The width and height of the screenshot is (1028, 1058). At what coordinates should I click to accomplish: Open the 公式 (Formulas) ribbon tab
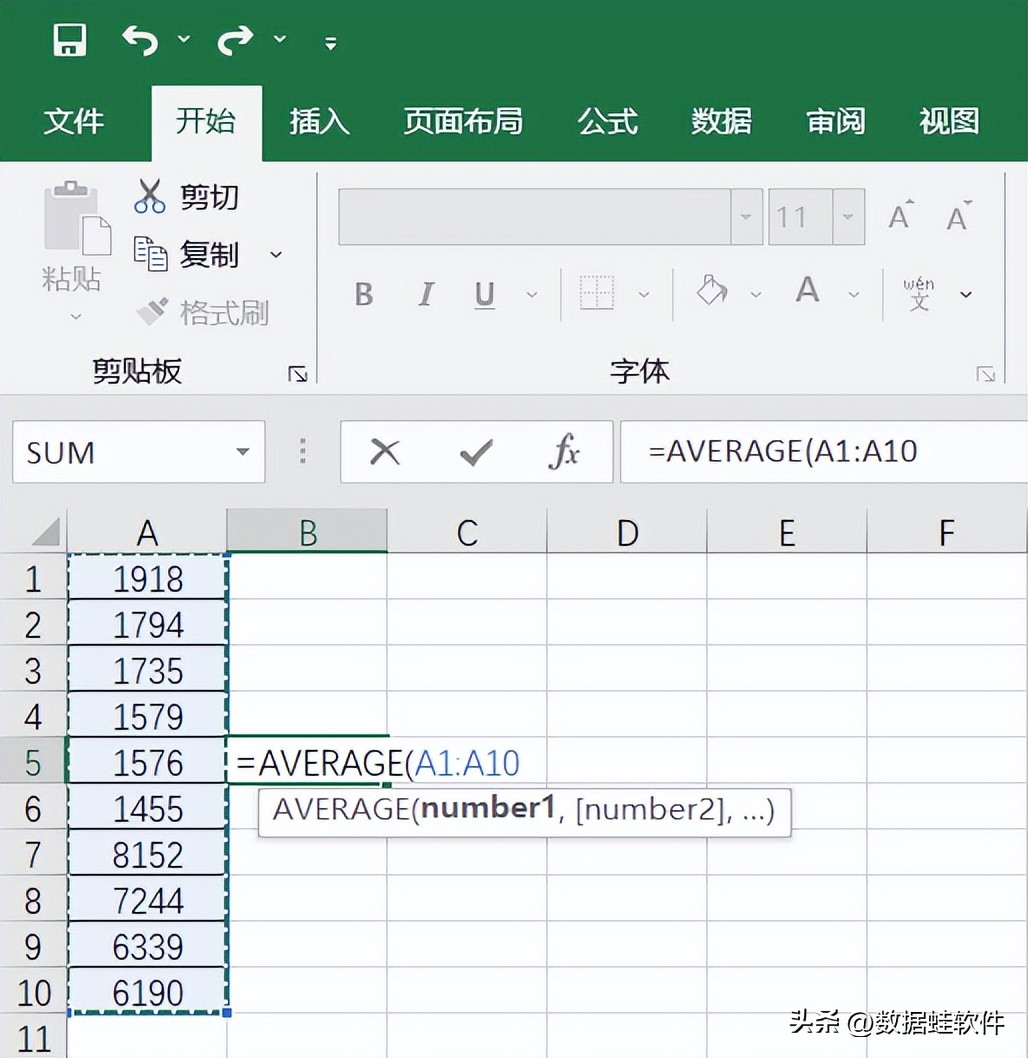[x=607, y=121]
